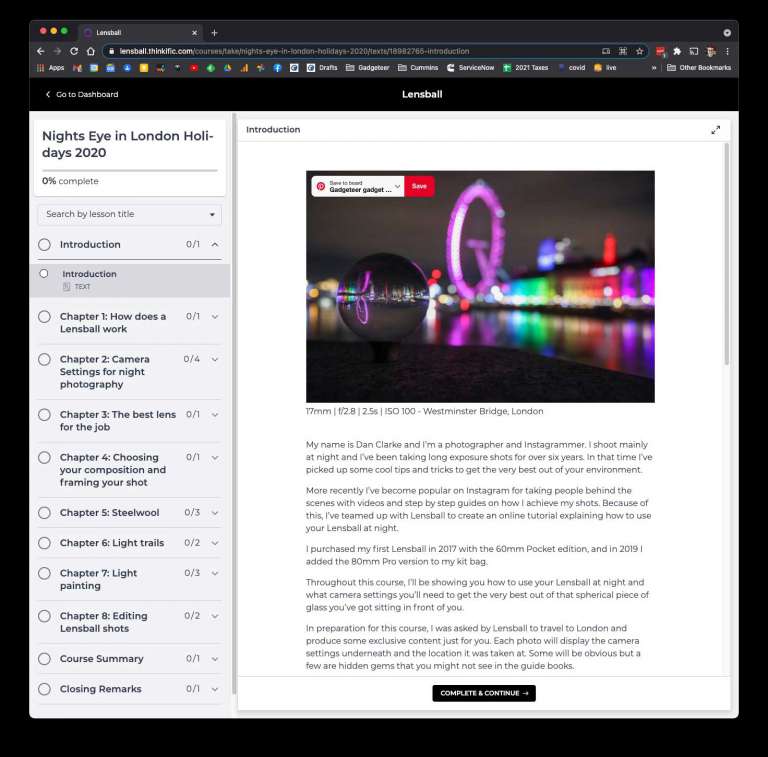Open the Chrome extensions puzzle icon
The image size is (768, 757).
[677, 51]
